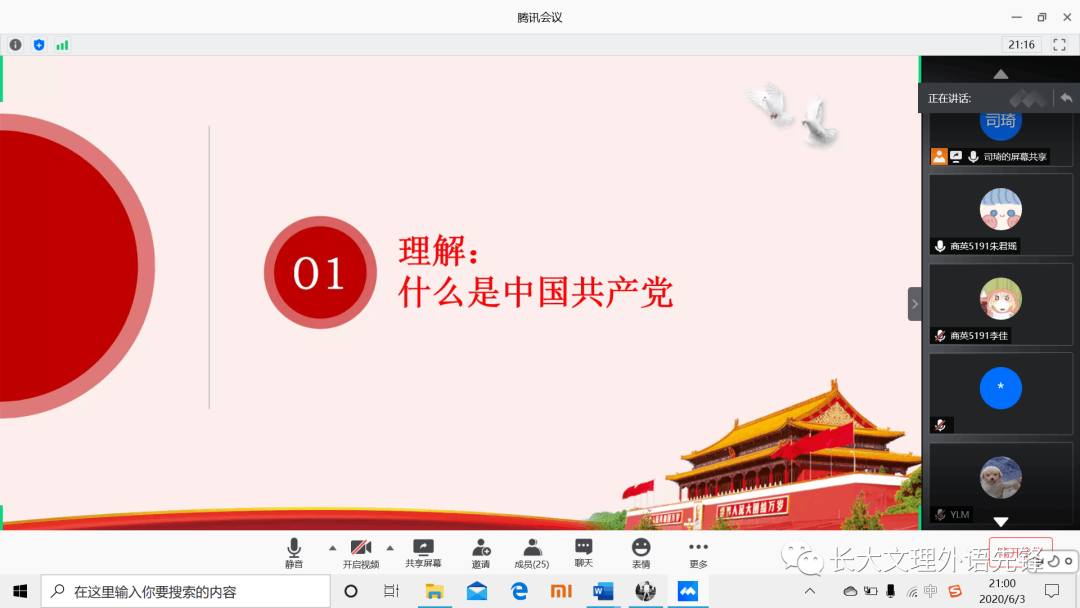Show hidden system tray icons

coord(810,591)
